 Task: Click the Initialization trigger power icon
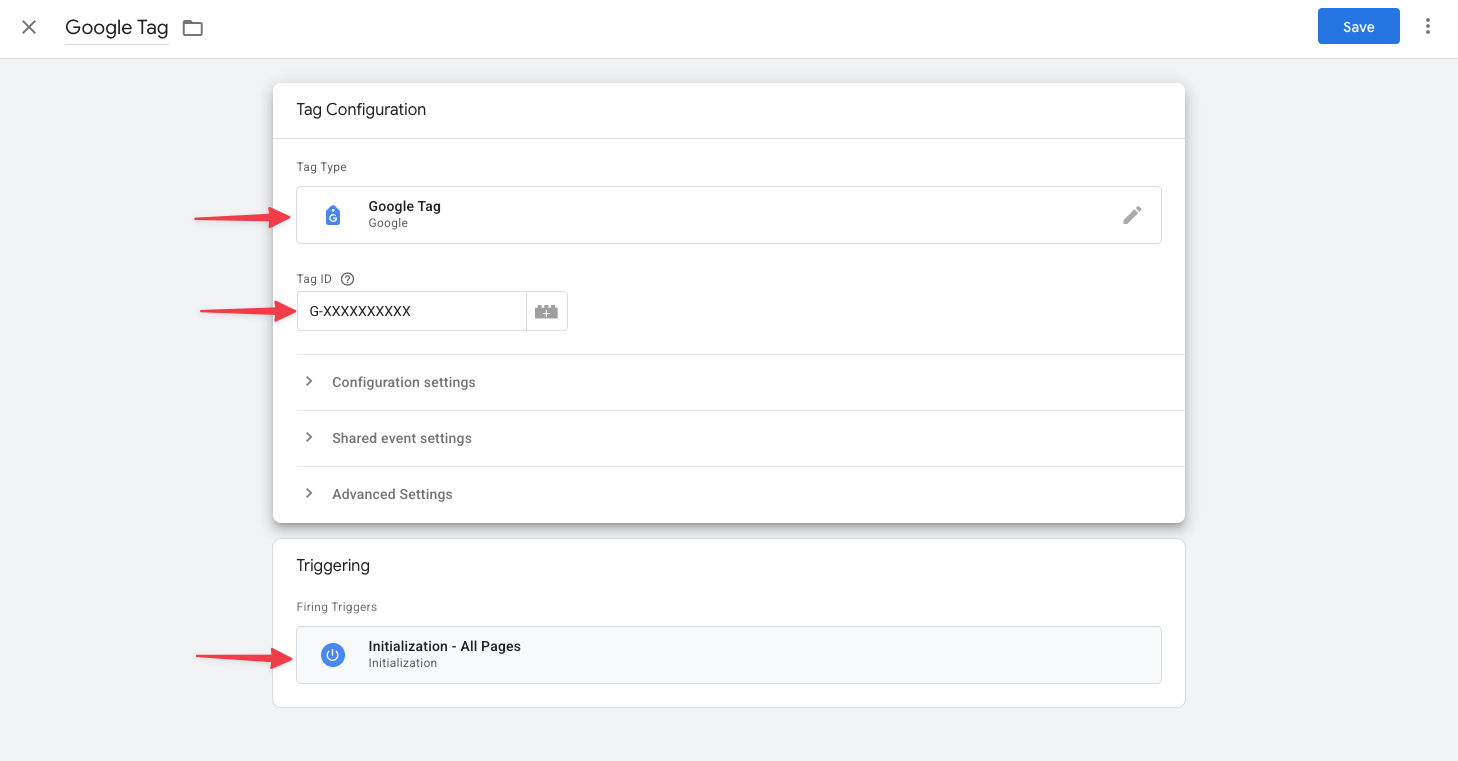tap(333, 655)
